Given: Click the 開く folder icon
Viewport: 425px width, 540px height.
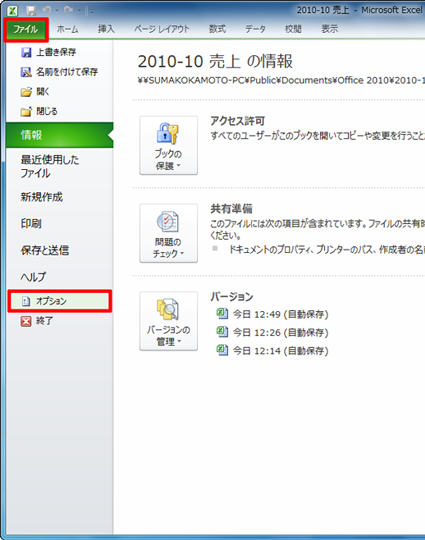Looking at the screenshot, I should click(x=26, y=92).
